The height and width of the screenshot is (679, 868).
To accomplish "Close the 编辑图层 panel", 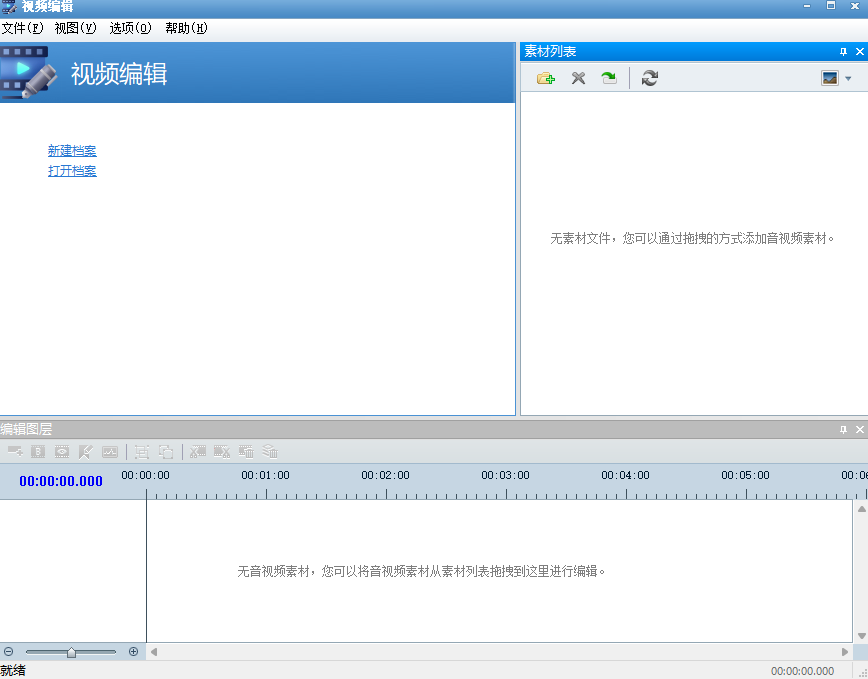I will (x=860, y=429).
